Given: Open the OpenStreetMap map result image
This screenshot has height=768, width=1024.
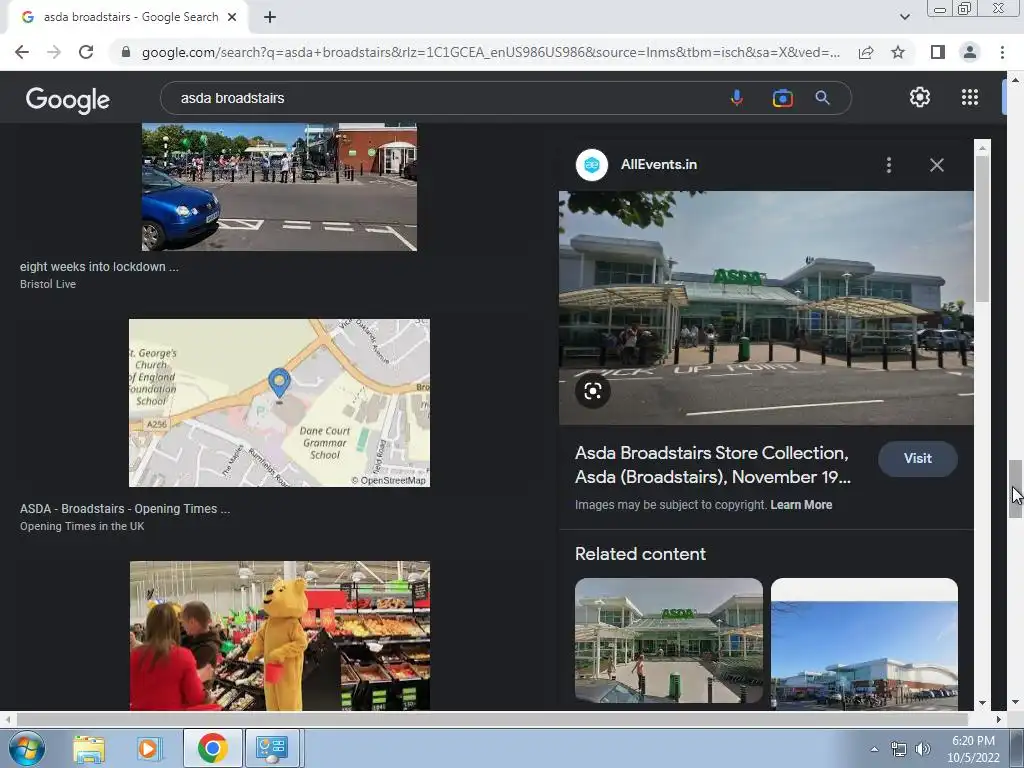Looking at the screenshot, I should click(x=280, y=403).
